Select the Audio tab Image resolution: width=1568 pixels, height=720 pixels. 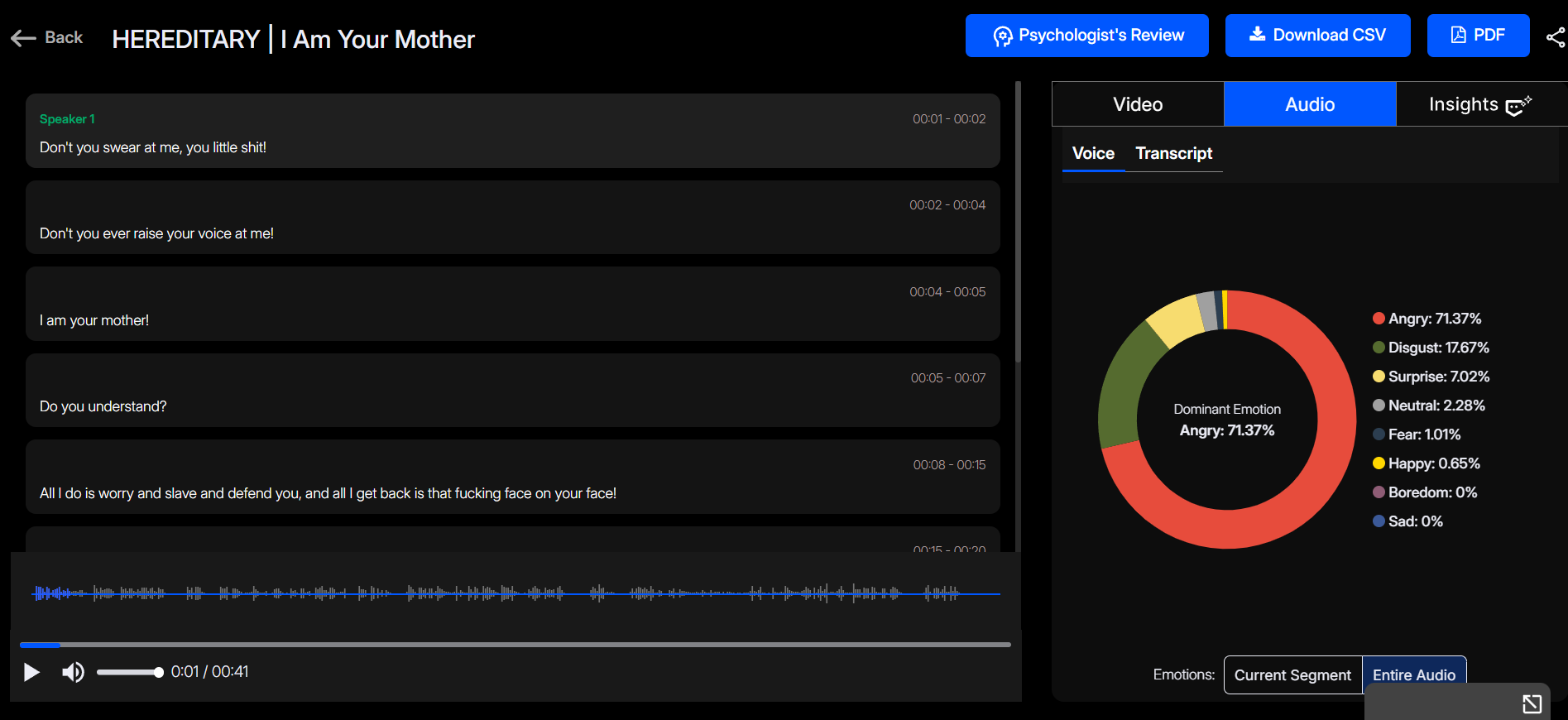[1310, 104]
